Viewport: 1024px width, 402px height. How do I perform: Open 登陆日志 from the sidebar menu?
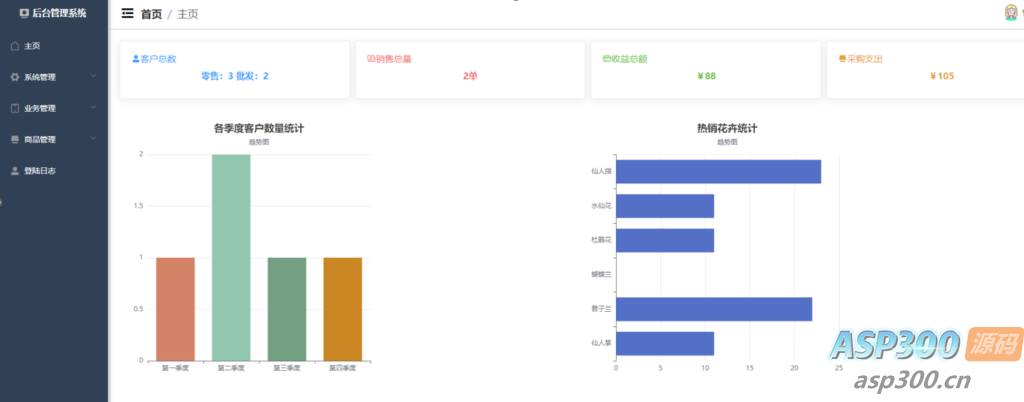pyautogui.click(x=40, y=171)
